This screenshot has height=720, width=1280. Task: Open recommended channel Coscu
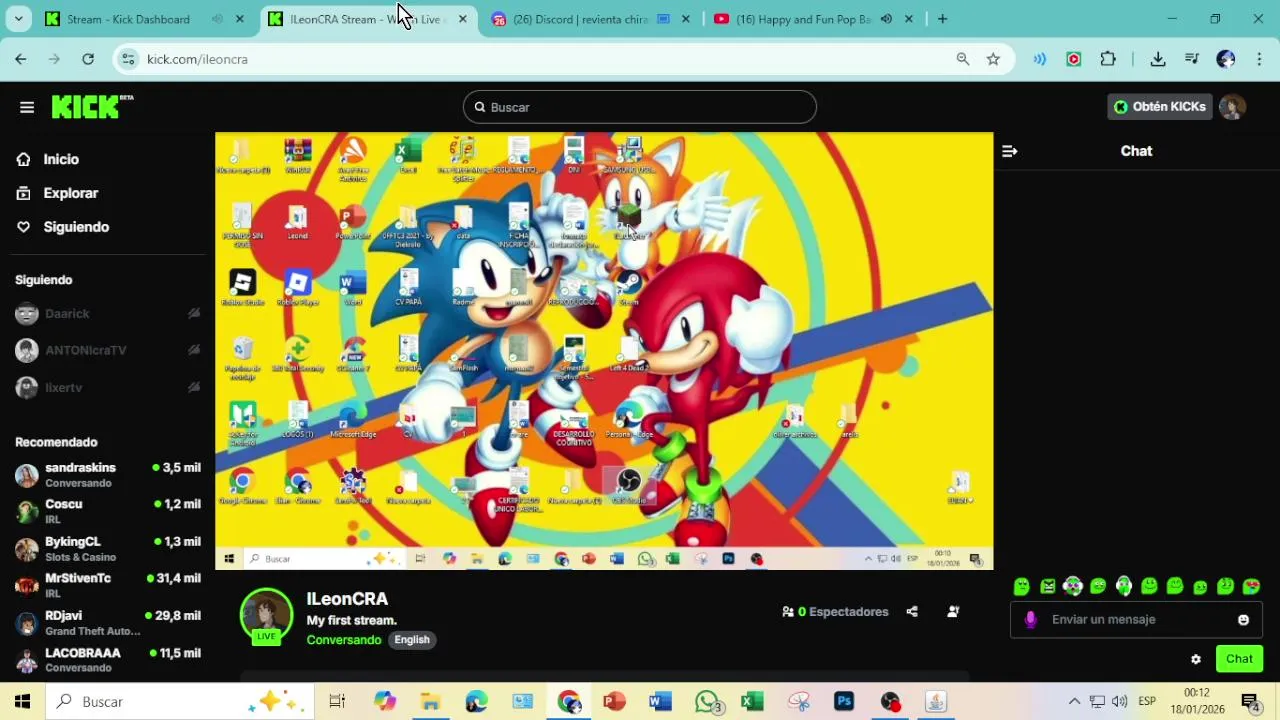click(108, 512)
